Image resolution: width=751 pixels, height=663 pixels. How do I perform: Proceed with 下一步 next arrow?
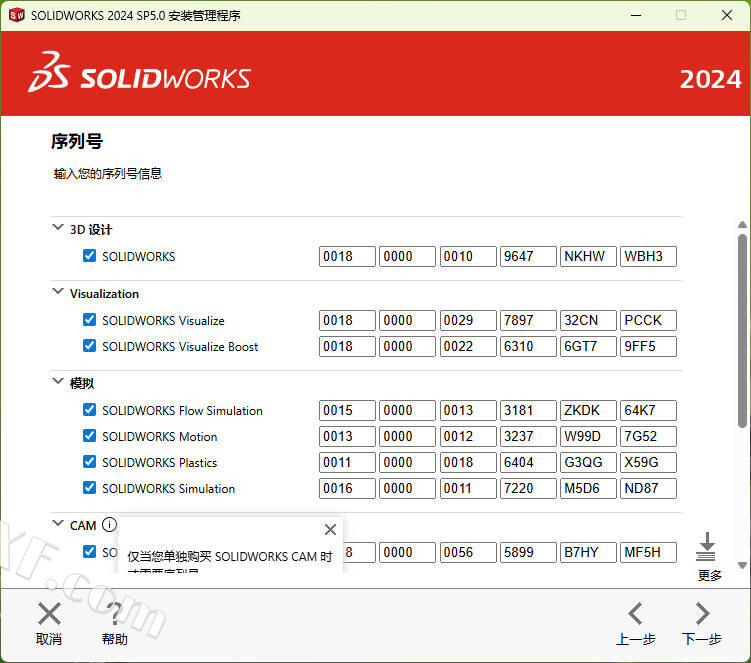click(x=702, y=614)
